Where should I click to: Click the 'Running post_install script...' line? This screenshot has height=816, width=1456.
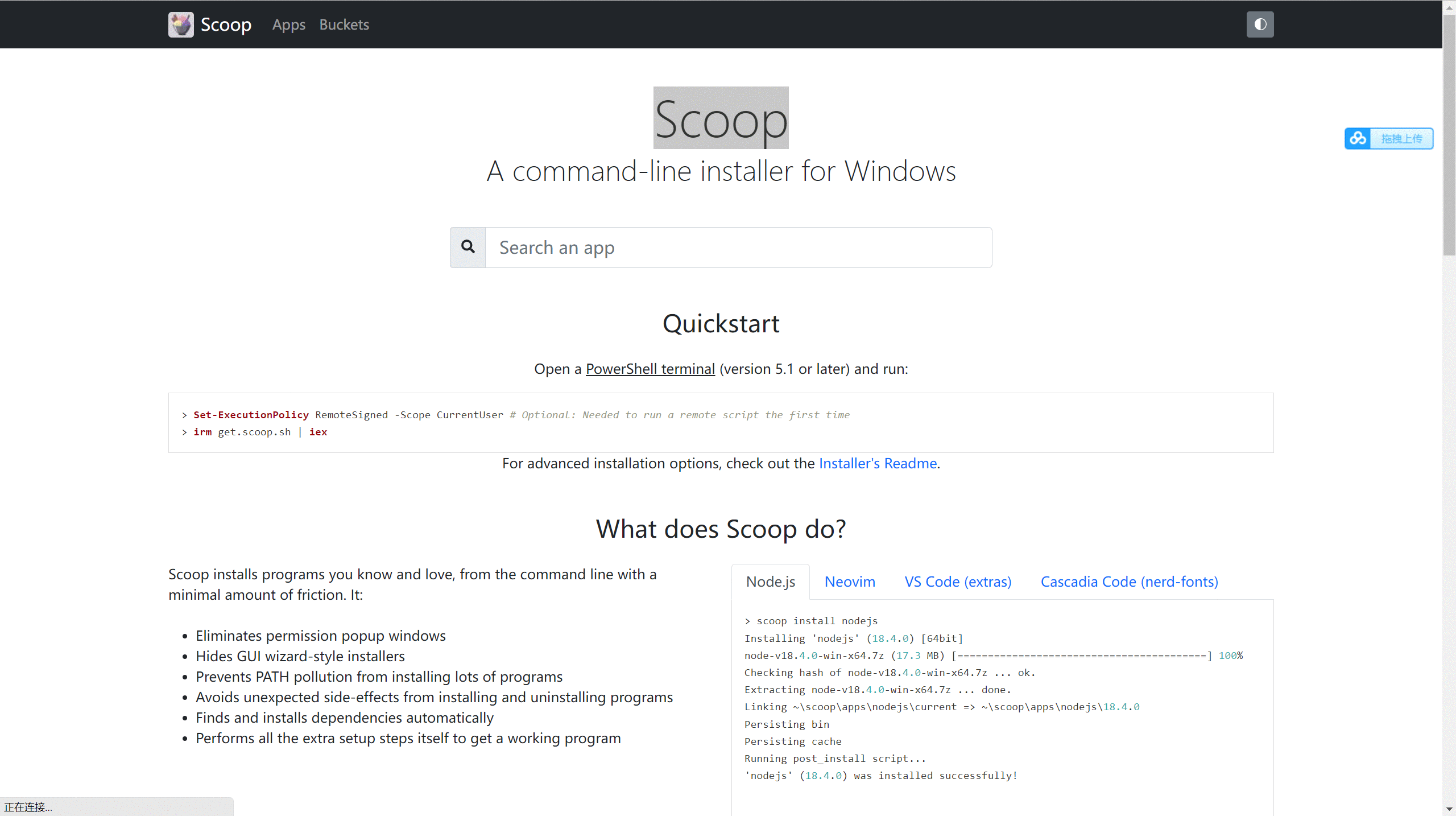click(x=835, y=759)
